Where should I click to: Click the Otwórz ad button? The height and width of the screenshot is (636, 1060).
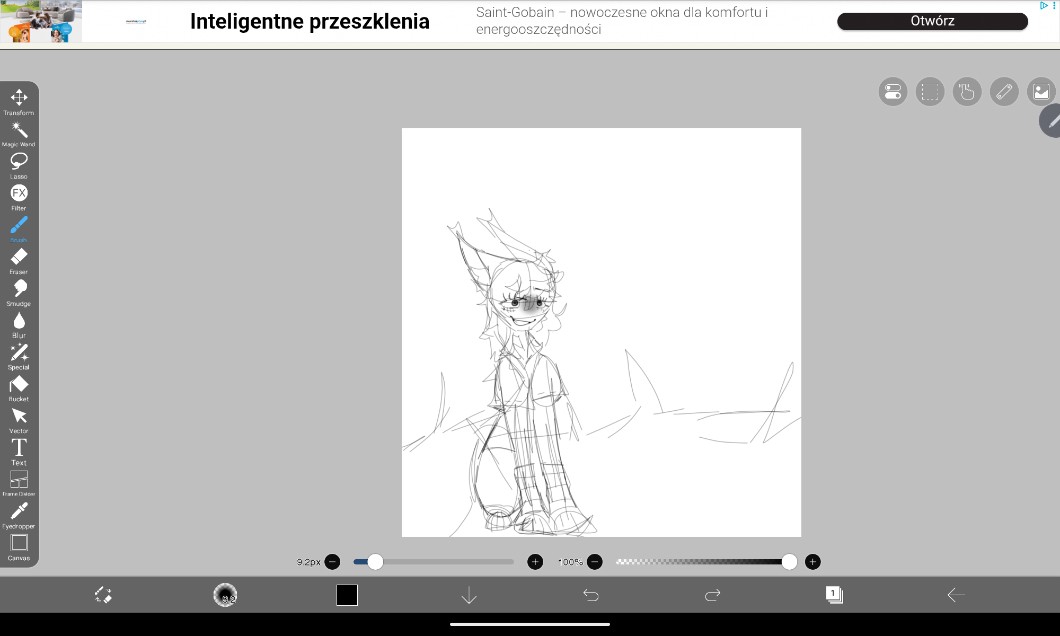click(932, 21)
